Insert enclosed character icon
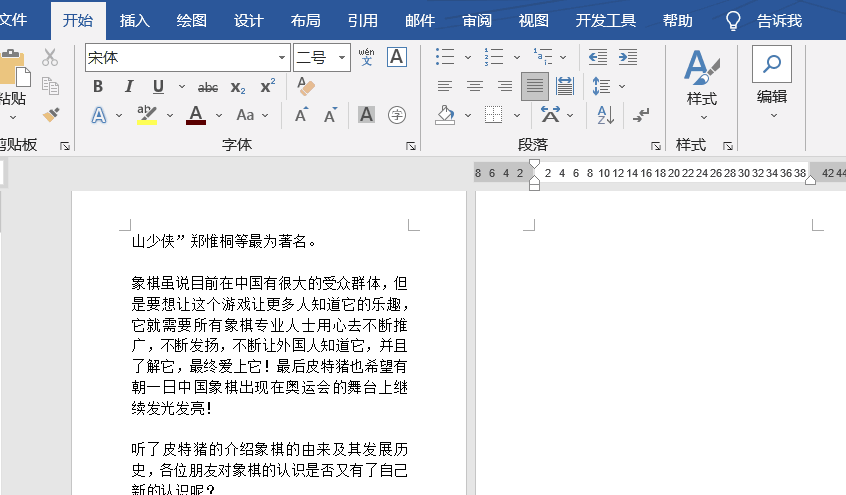Image resolution: width=846 pixels, height=495 pixels. point(397,114)
